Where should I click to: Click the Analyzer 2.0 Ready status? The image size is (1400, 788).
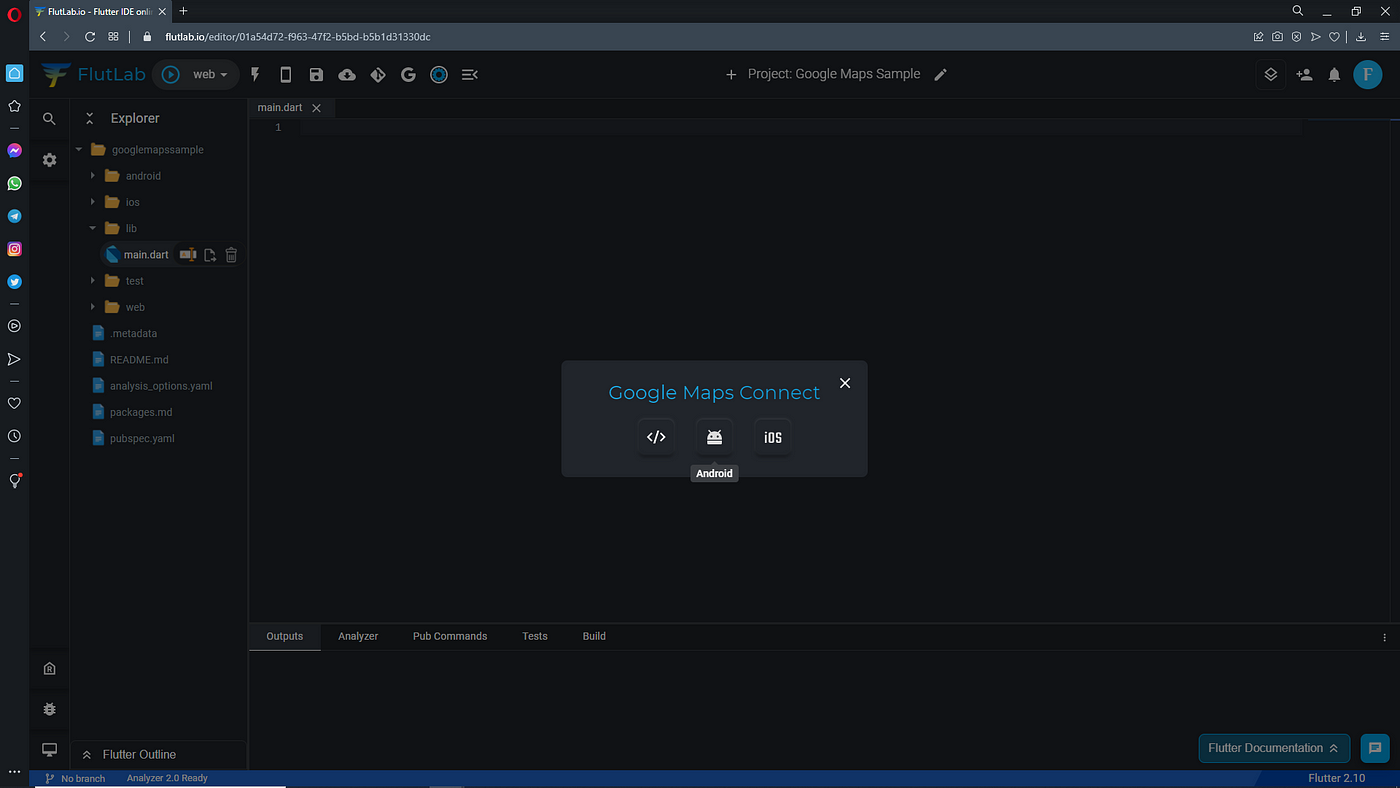pos(167,778)
